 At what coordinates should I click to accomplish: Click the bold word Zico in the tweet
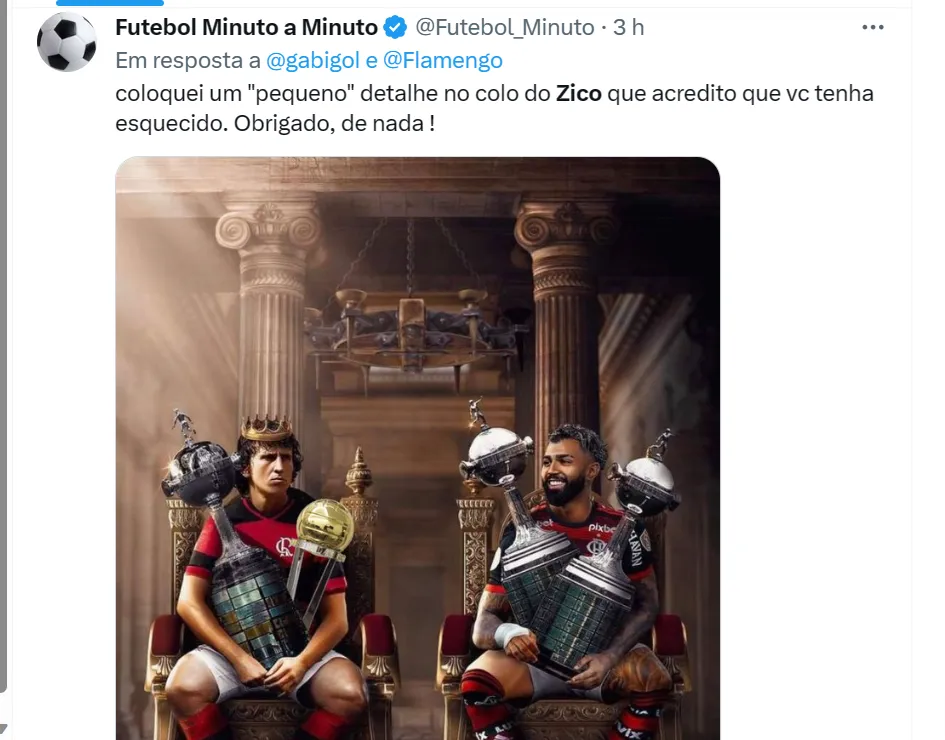point(579,93)
